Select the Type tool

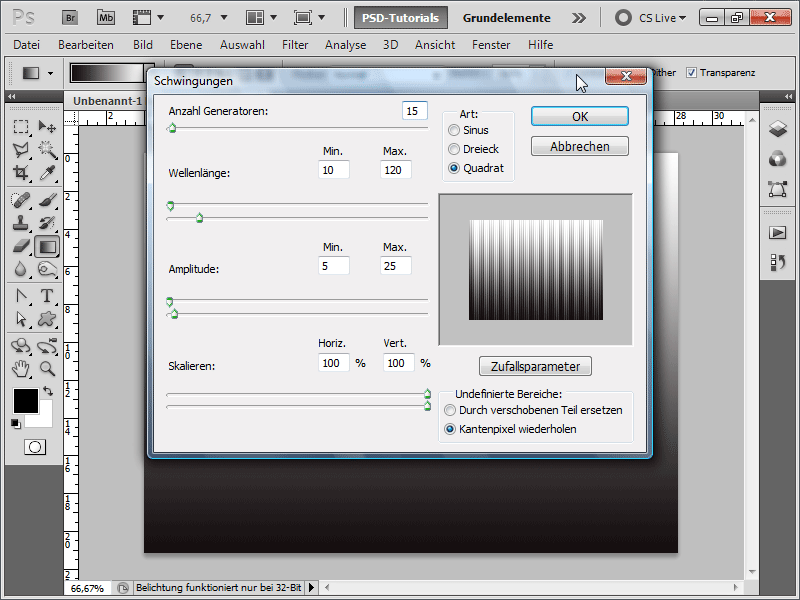pos(47,296)
